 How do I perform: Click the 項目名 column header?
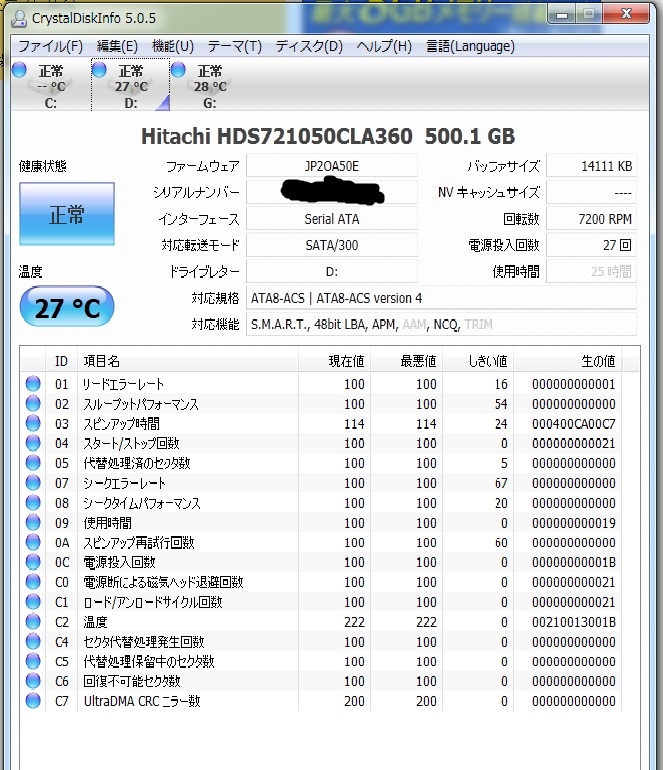tap(188, 361)
